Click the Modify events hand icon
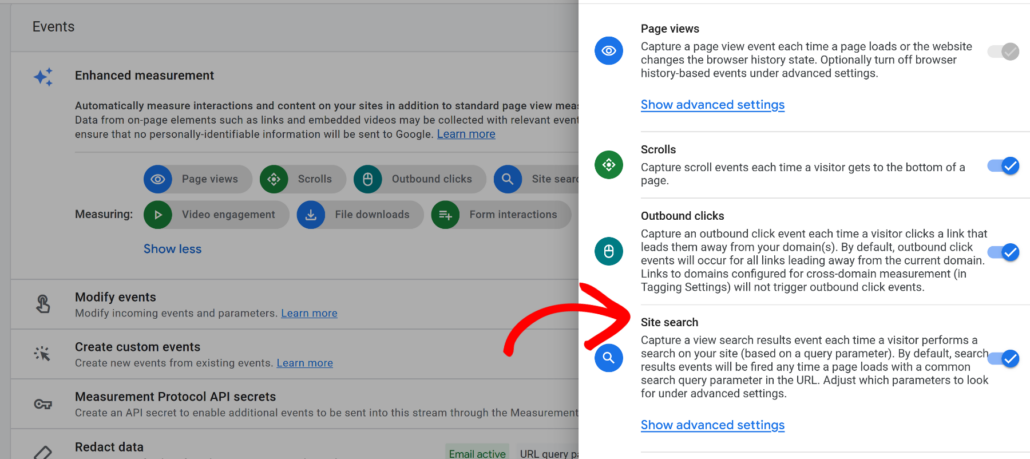 (x=43, y=304)
